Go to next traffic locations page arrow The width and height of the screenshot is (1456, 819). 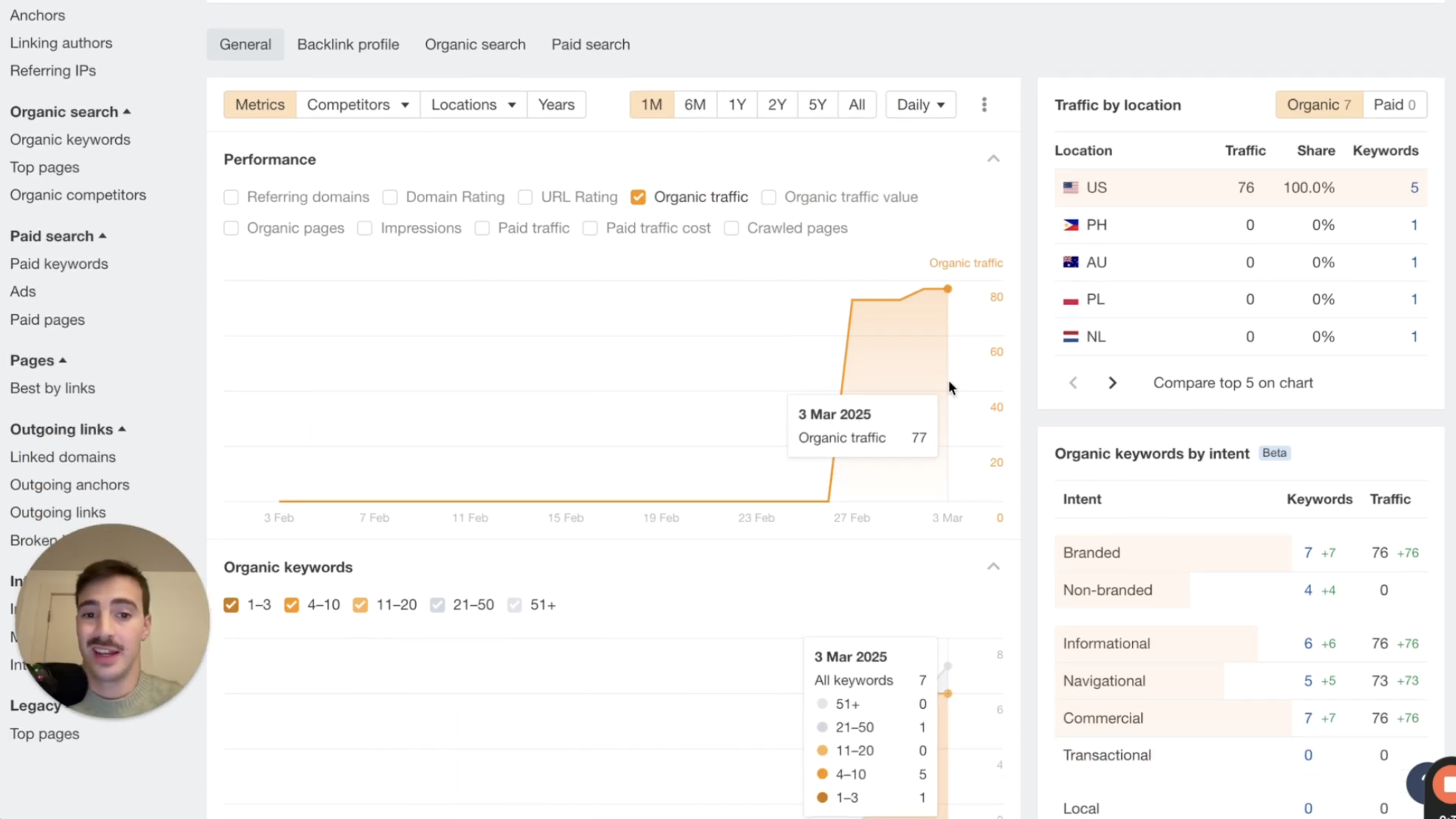[1112, 383]
